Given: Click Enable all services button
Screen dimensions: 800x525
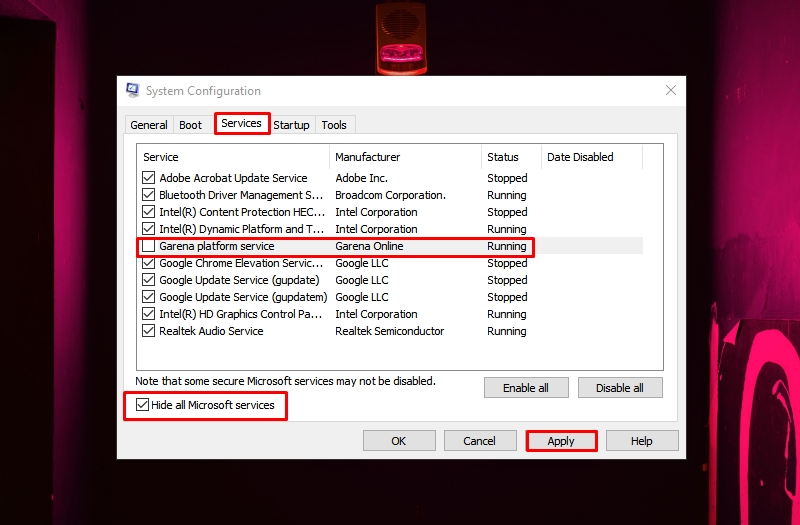Looking at the screenshot, I should point(526,388).
